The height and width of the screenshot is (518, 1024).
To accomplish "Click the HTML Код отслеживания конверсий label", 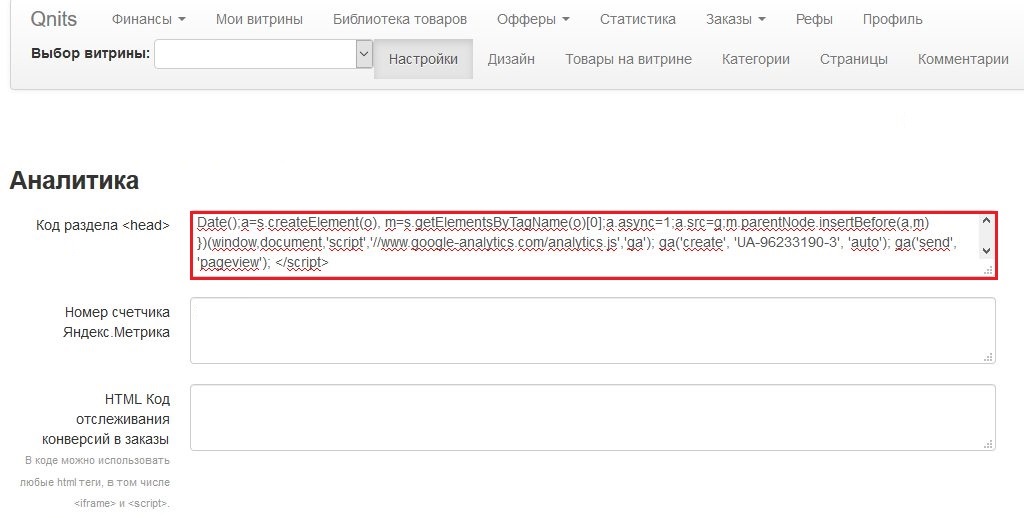I will coord(106,419).
